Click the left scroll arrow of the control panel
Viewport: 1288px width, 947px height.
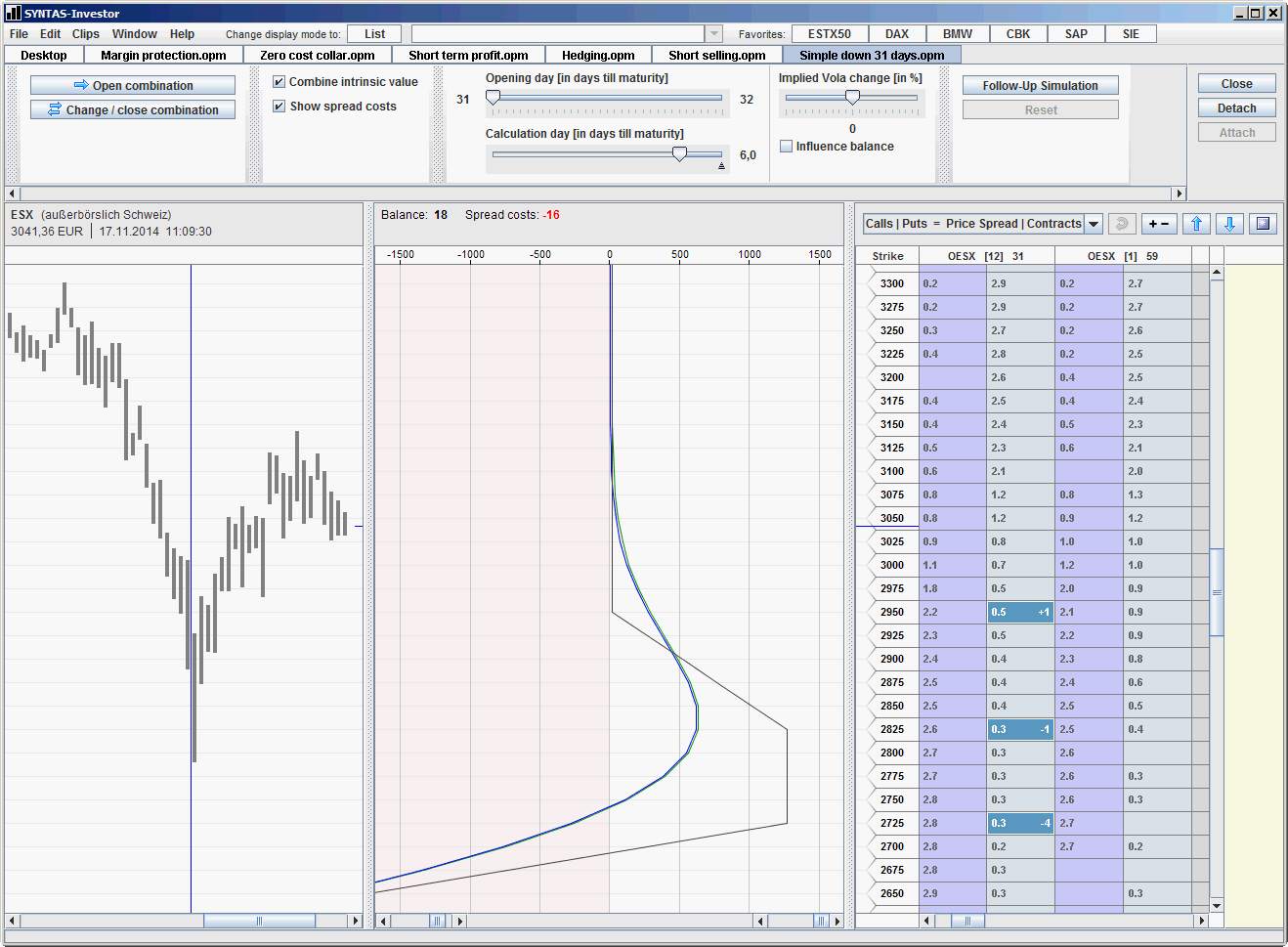point(12,194)
